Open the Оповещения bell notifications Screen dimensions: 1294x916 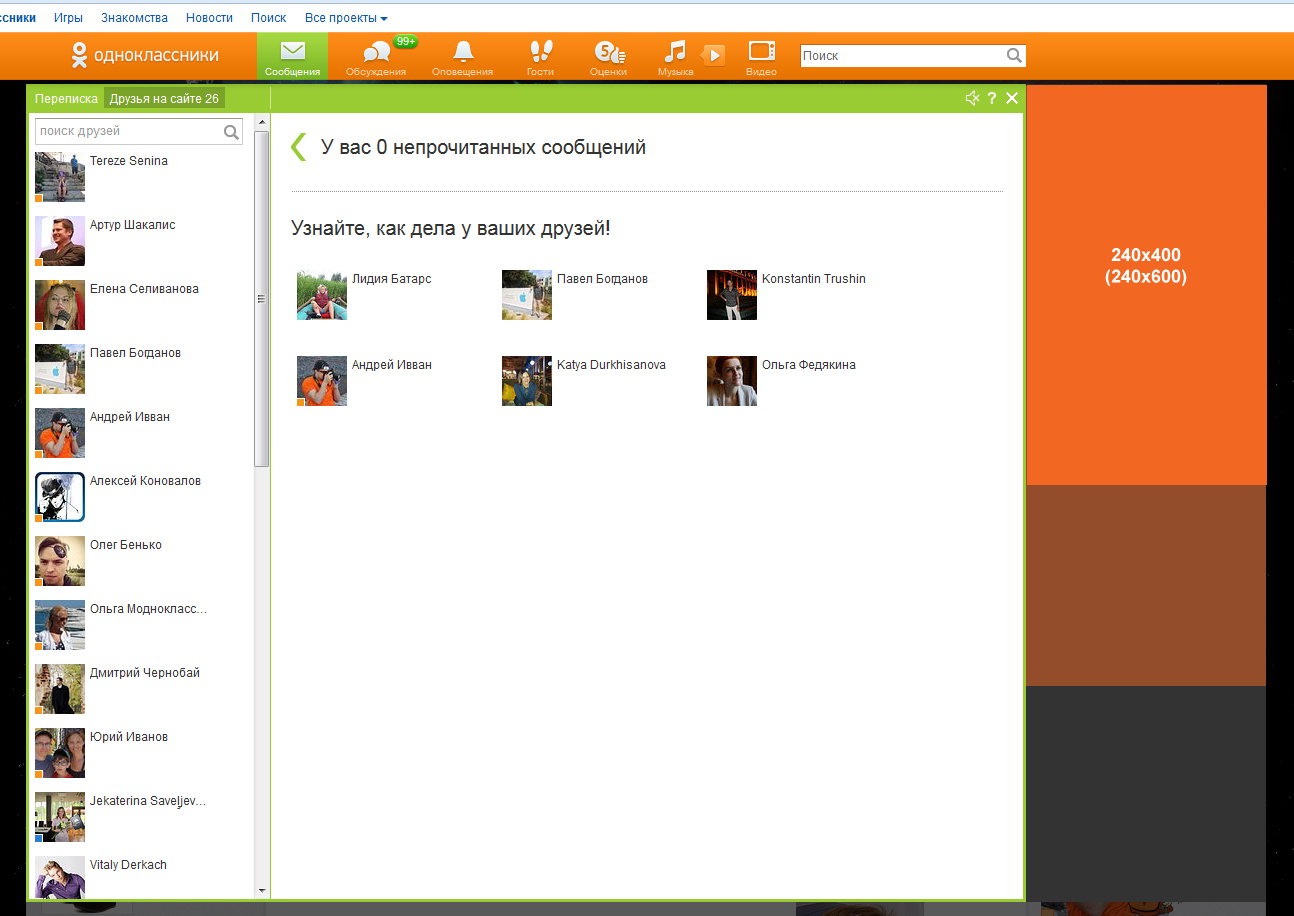point(462,57)
